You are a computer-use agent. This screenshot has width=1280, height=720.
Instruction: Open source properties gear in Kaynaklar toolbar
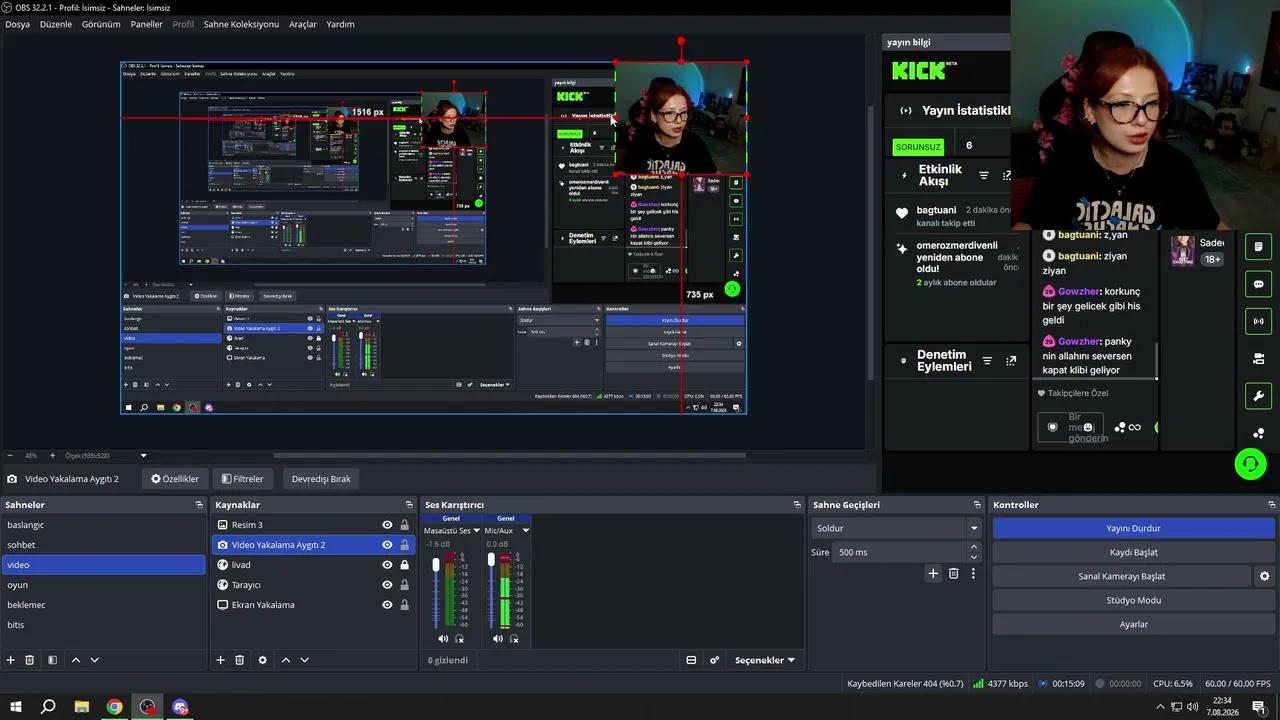pyautogui.click(x=263, y=660)
